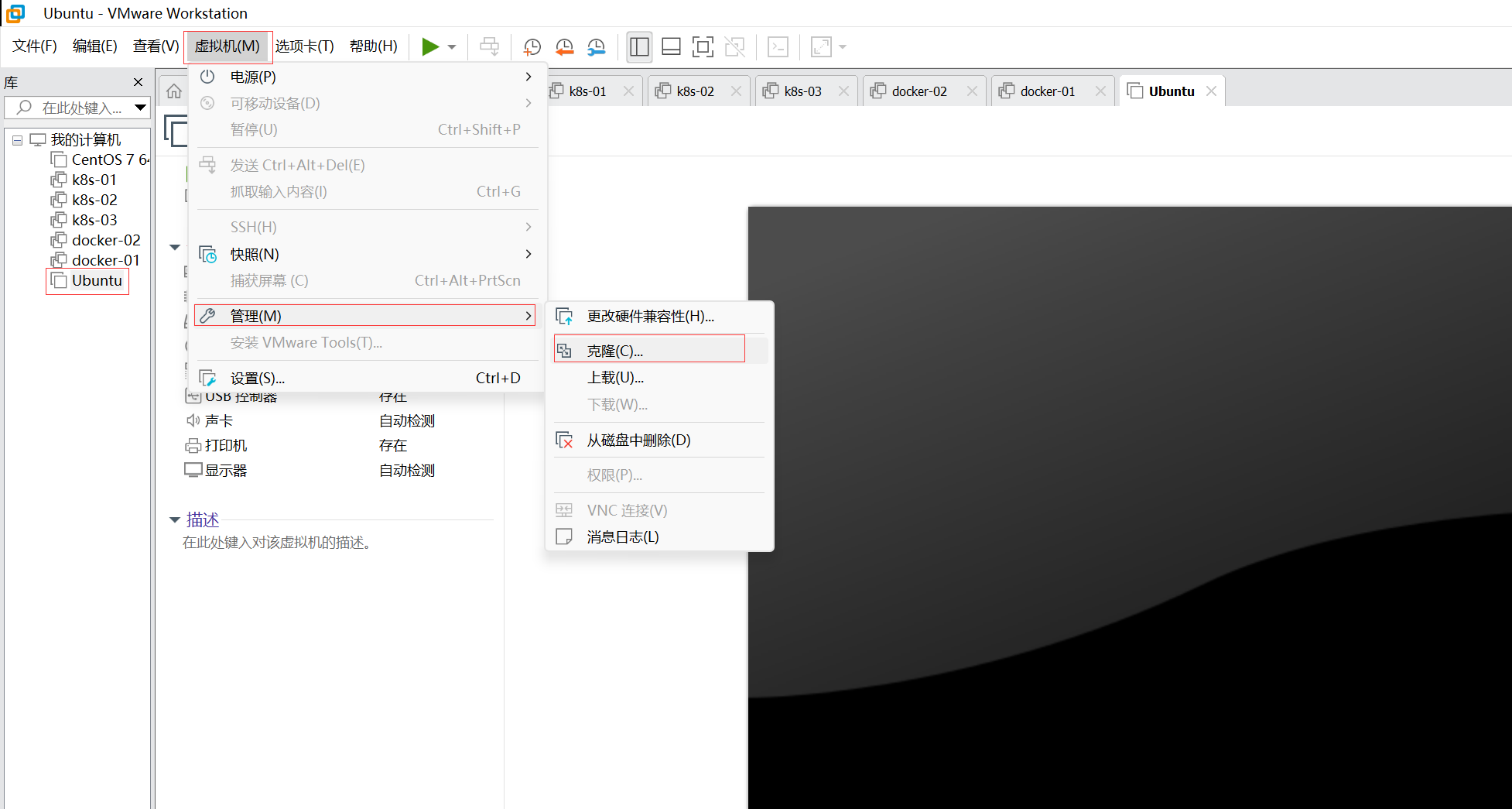This screenshot has height=809, width=1512.
Task: Select docker-01 in the library tree
Action: (95, 260)
